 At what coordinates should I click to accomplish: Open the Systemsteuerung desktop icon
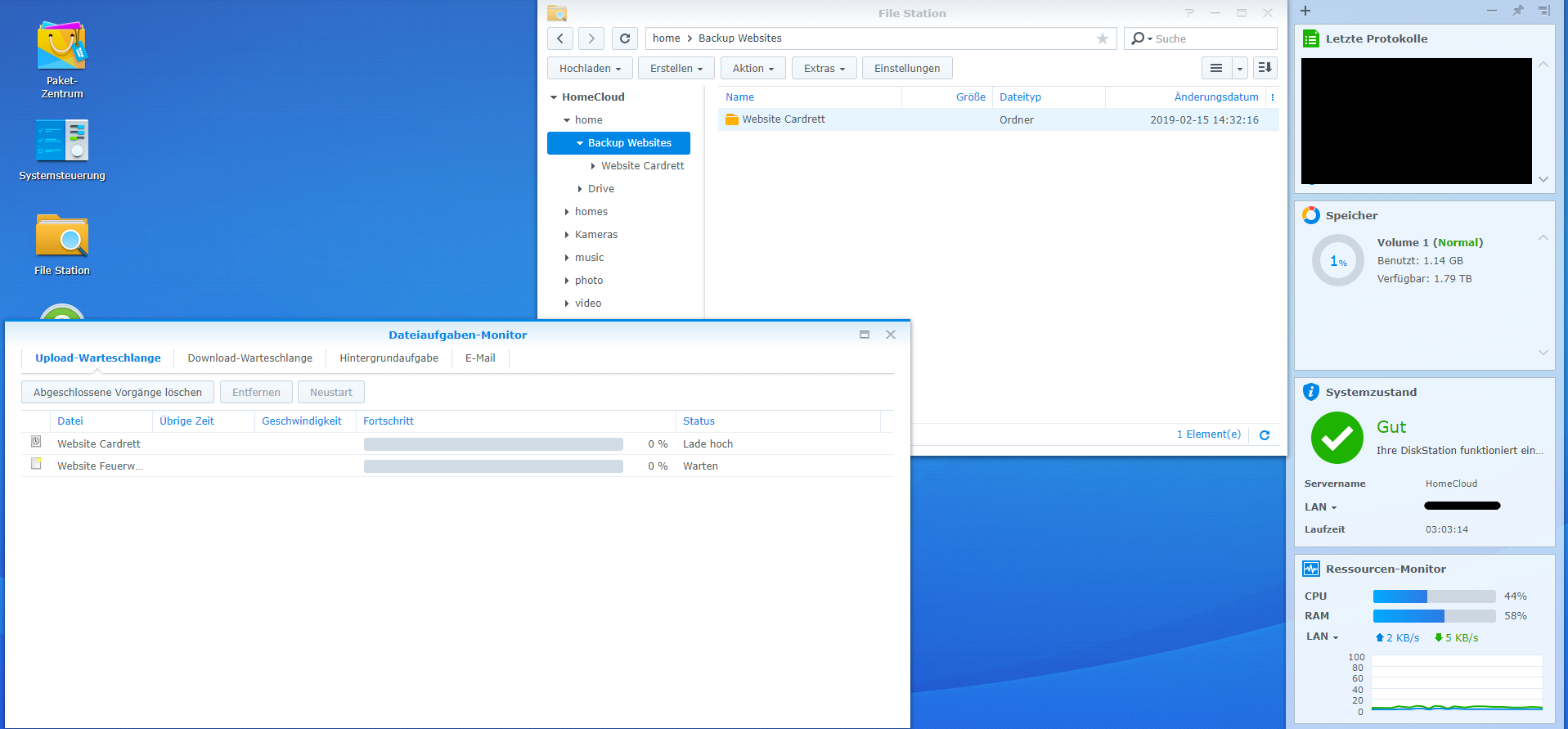click(x=62, y=150)
